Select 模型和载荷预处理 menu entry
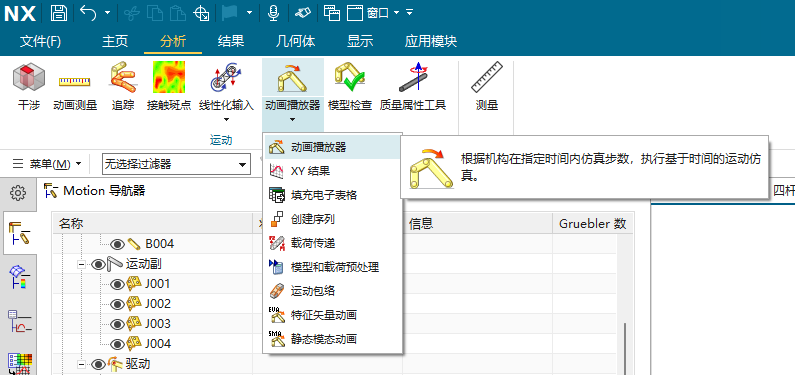 pos(333,267)
